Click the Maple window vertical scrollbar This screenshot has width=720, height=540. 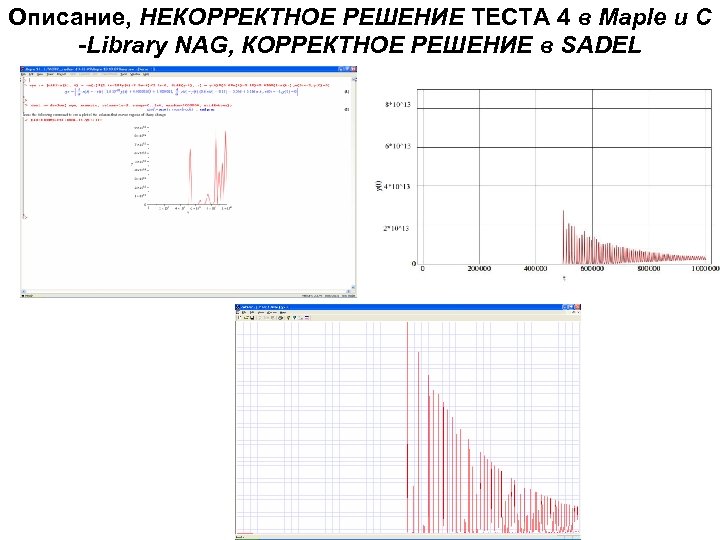pos(353,184)
